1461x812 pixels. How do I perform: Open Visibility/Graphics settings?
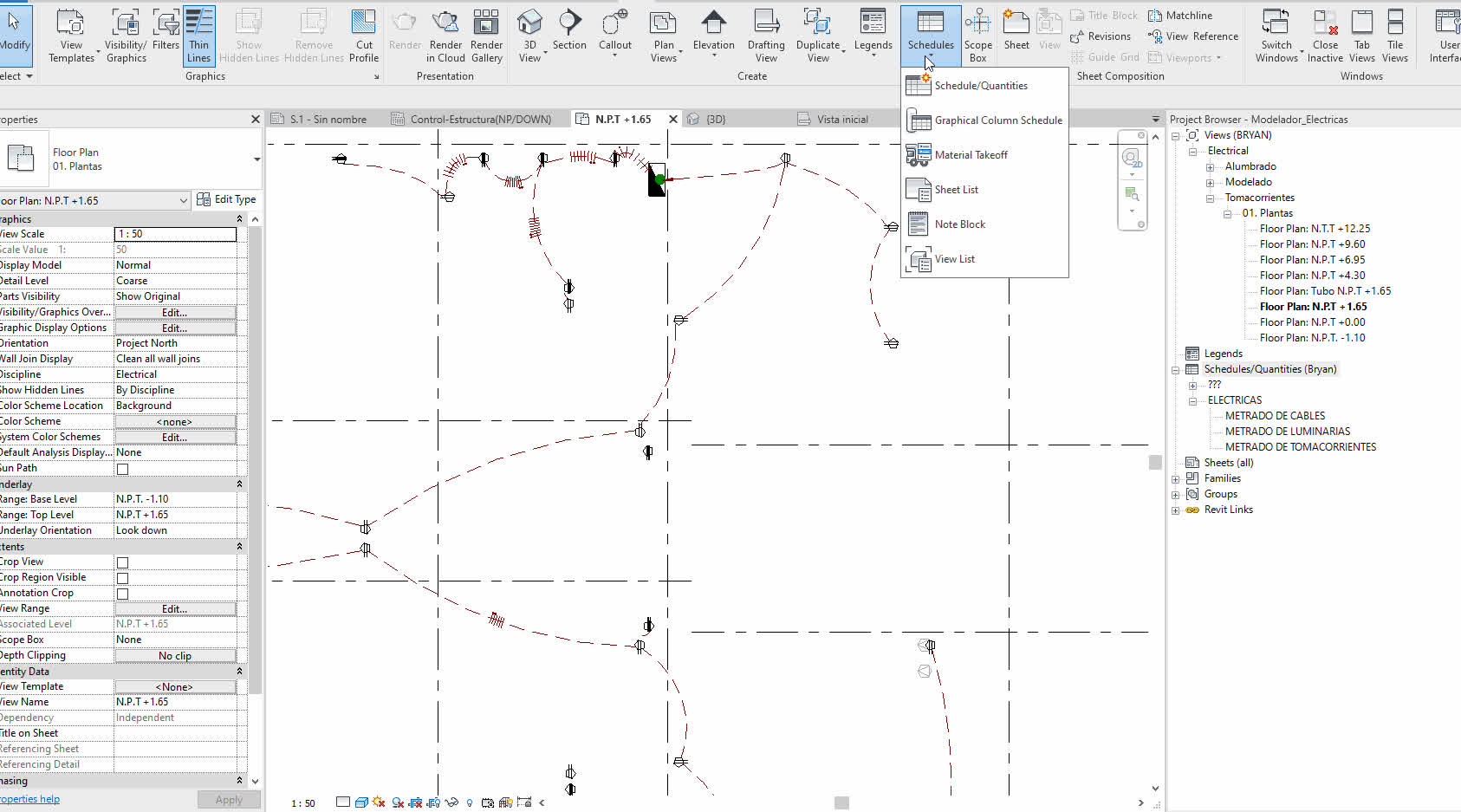[127, 36]
